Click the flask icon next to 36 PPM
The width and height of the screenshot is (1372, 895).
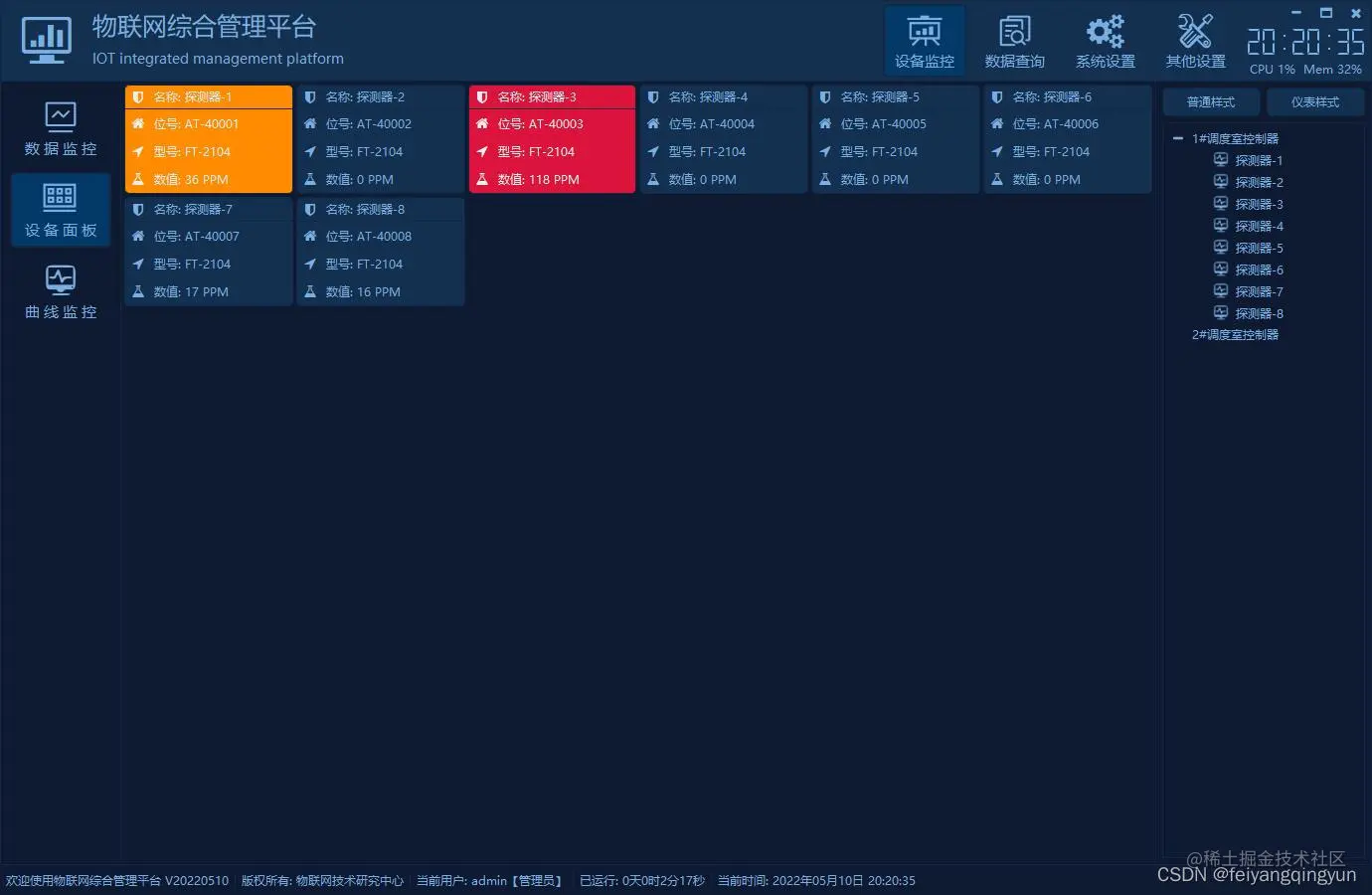click(138, 180)
